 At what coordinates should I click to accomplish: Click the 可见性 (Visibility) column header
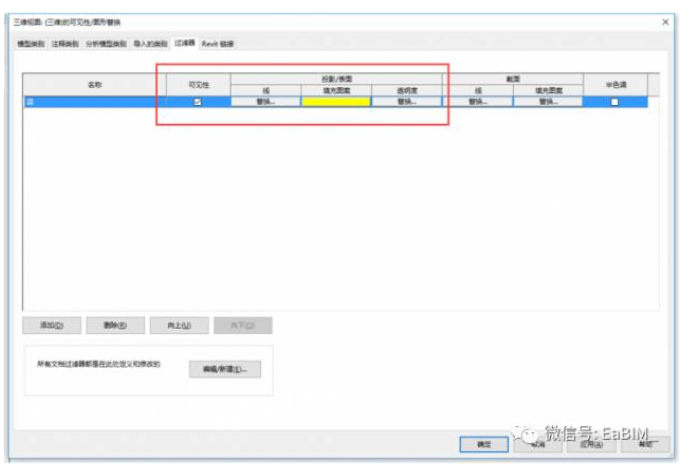(x=198, y=85)
